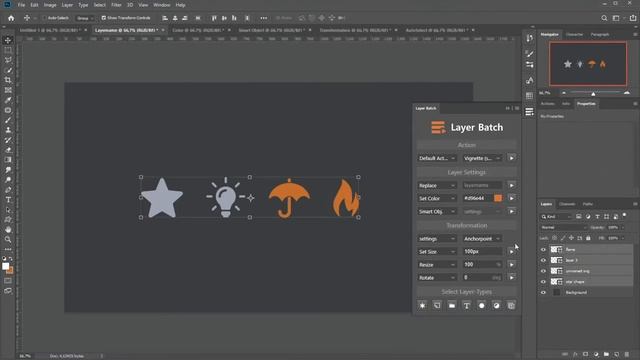Click the Navigator zoom slider handle
Screen dimensions: 640x360
point(593,93)
